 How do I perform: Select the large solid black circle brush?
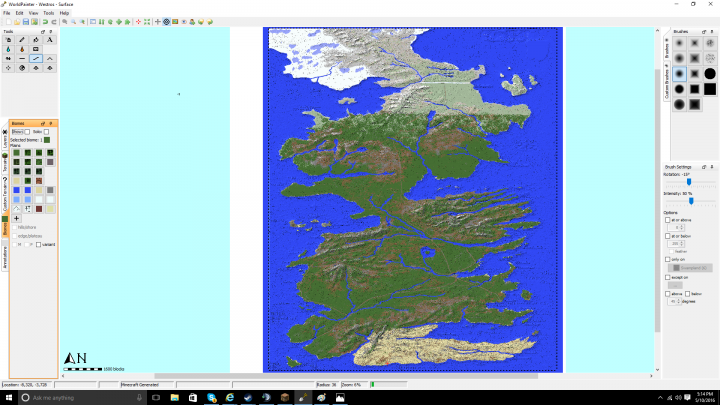click(709, 73)
